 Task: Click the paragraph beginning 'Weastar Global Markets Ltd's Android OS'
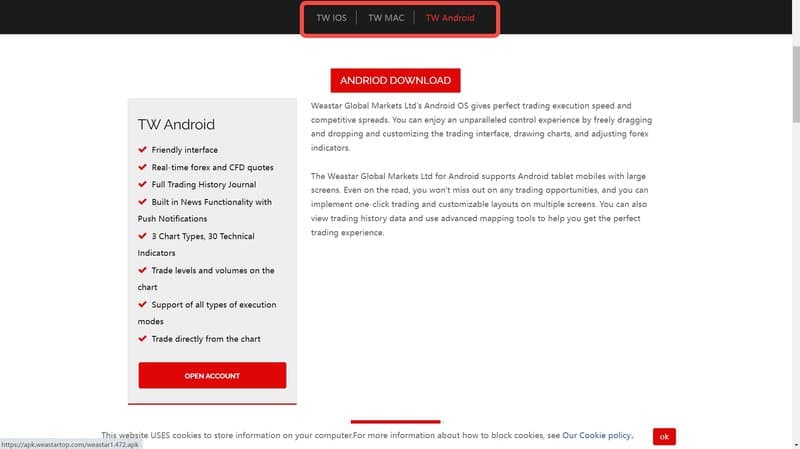[481, 127]
